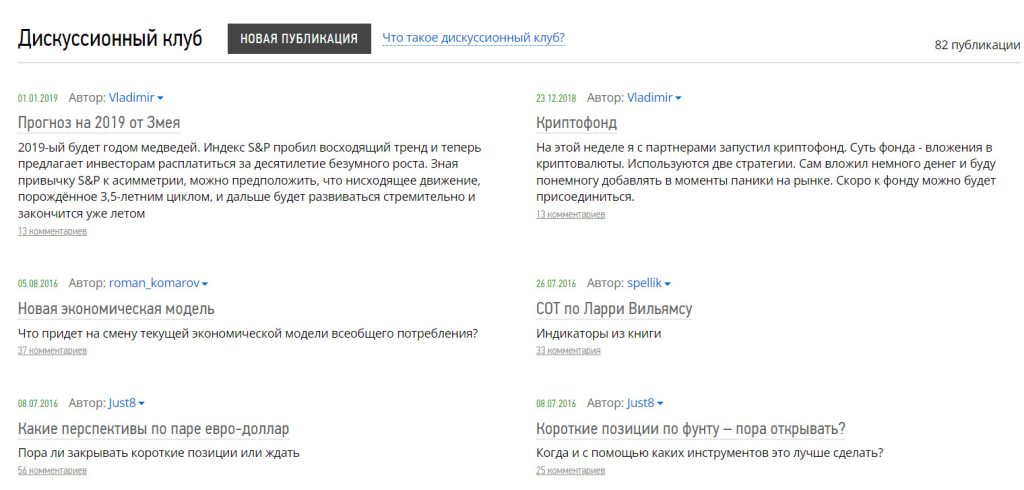Image resolution: width=1024 pixels, height=490 pixels.
Task: View 33 комментария link
Action: (568, 351)
